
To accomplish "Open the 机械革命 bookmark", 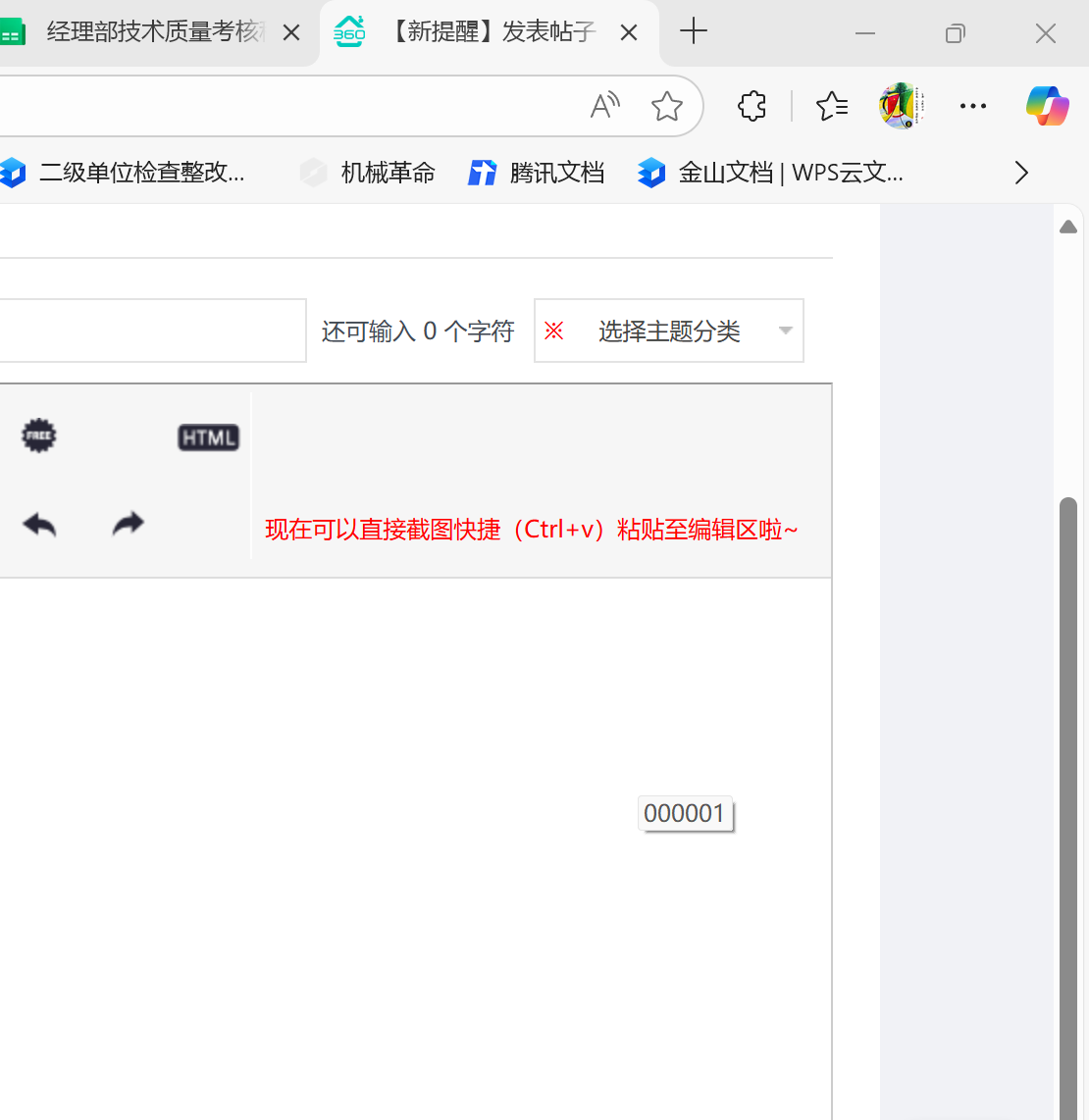I will tap(366, 173).
